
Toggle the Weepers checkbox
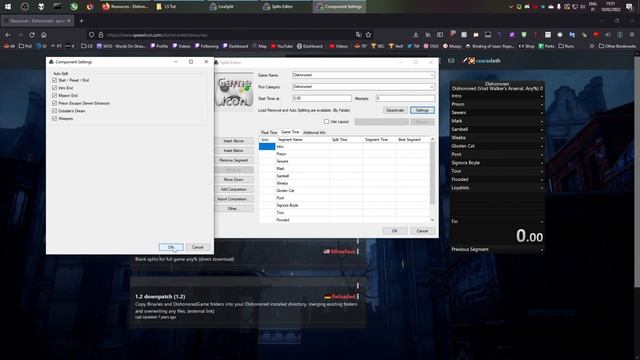click(x=55, y=118)
